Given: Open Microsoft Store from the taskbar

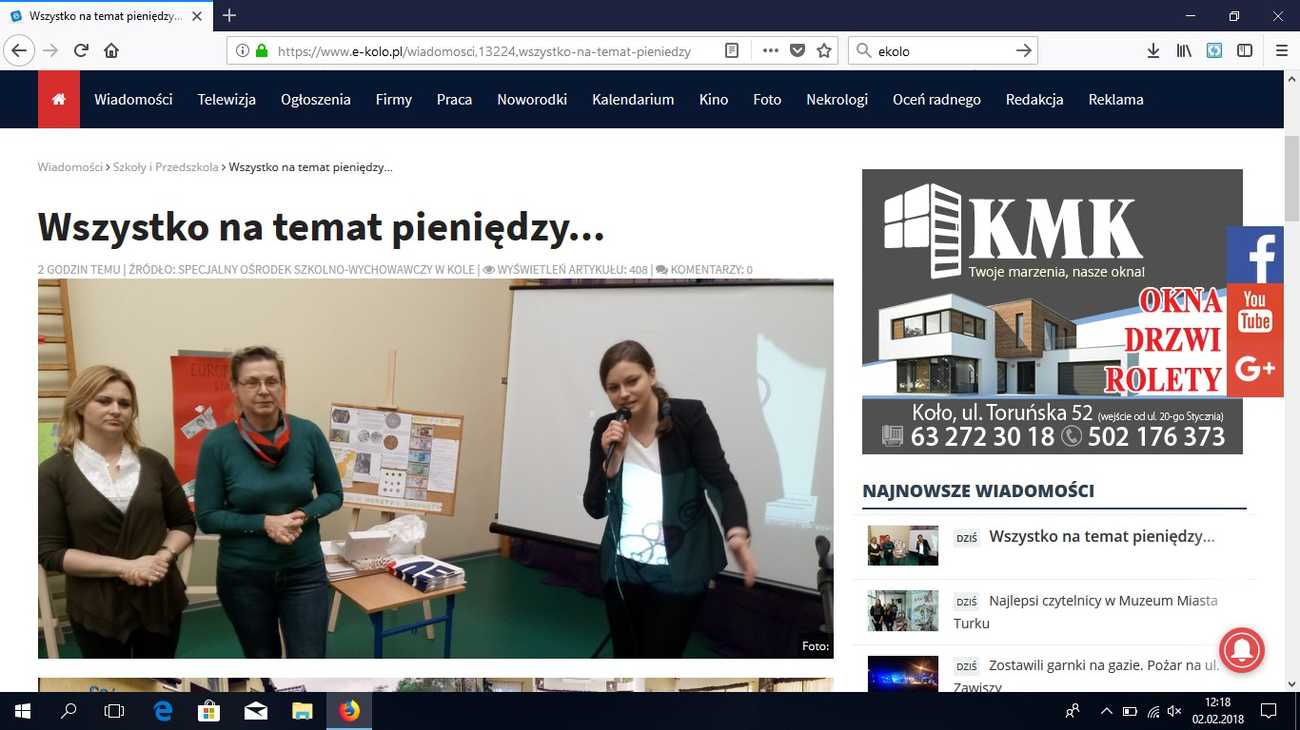Looking at the screenshot, I should click(209, 711).
